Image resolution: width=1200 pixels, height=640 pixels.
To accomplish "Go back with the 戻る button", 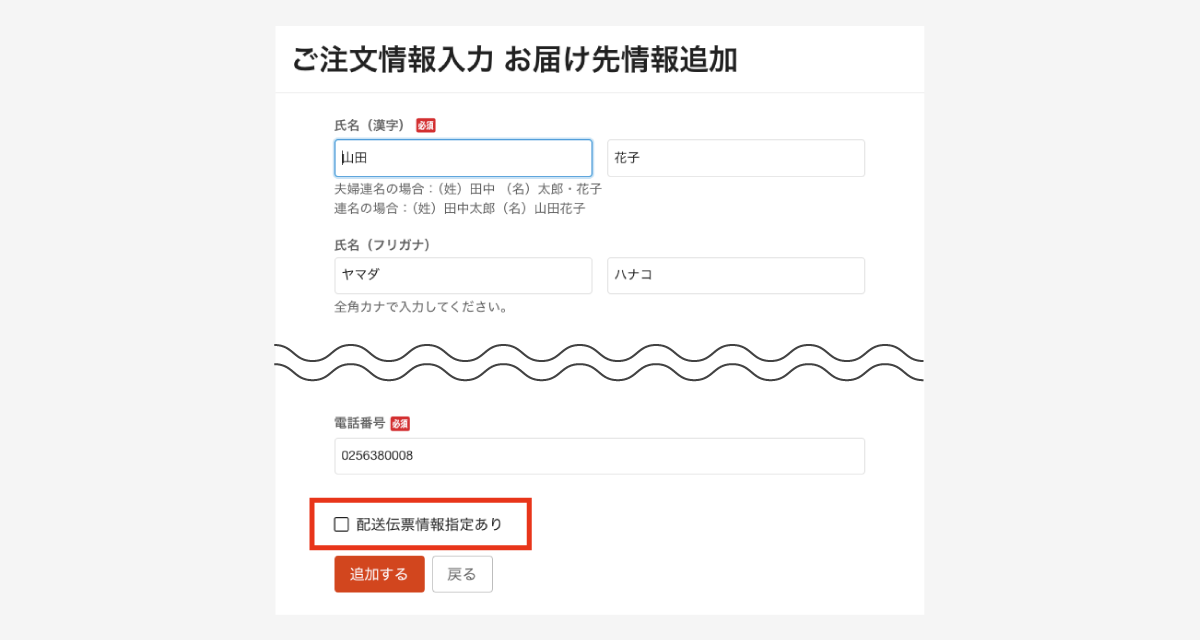I will tap(462, 574).
